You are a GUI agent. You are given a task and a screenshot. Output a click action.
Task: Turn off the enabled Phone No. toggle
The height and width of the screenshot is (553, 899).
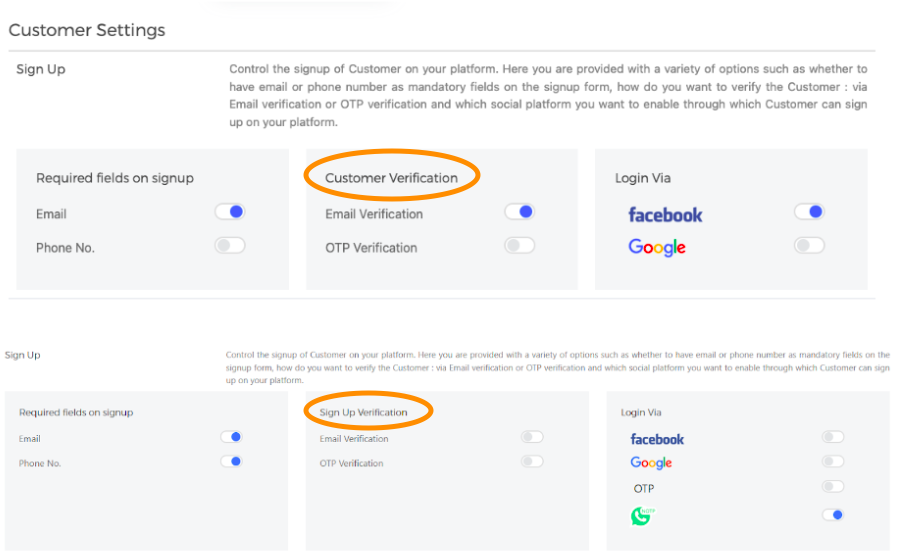(230, 462)
